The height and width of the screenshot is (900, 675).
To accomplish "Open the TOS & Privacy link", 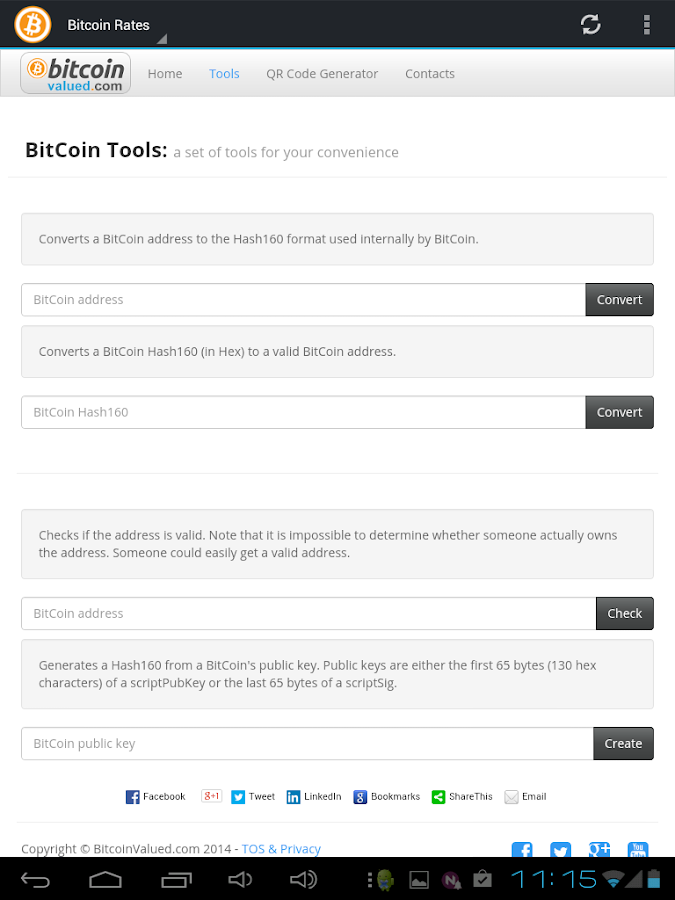I will [281, 849].
